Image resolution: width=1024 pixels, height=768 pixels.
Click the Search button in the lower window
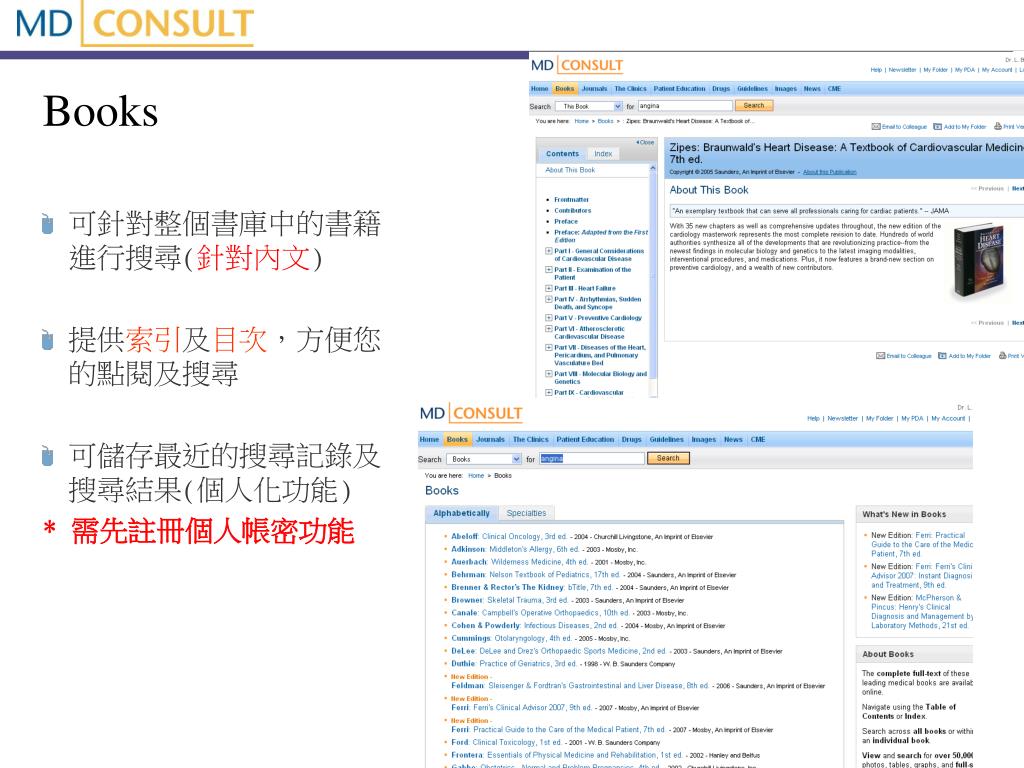[x=668, y=458]
